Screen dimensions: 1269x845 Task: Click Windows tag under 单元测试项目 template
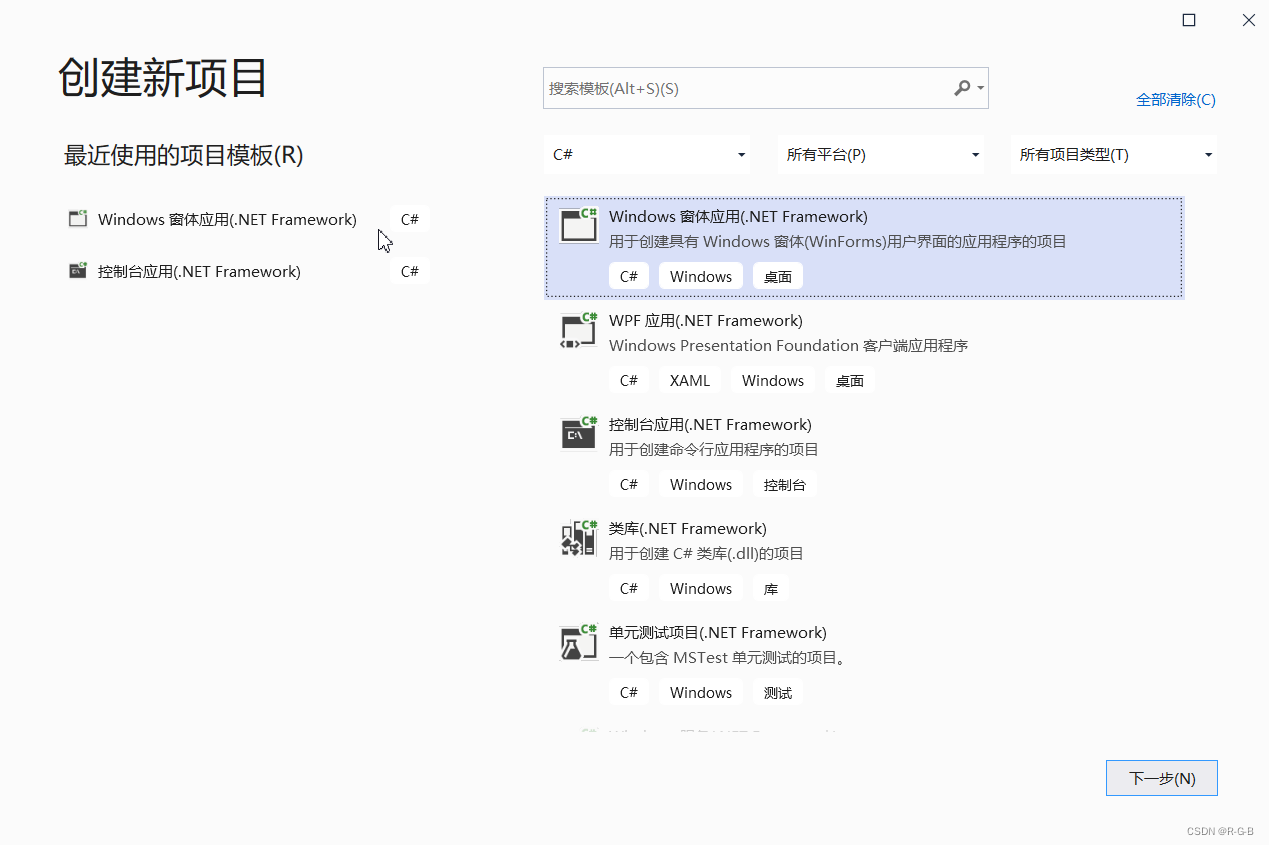click(701, 692)
